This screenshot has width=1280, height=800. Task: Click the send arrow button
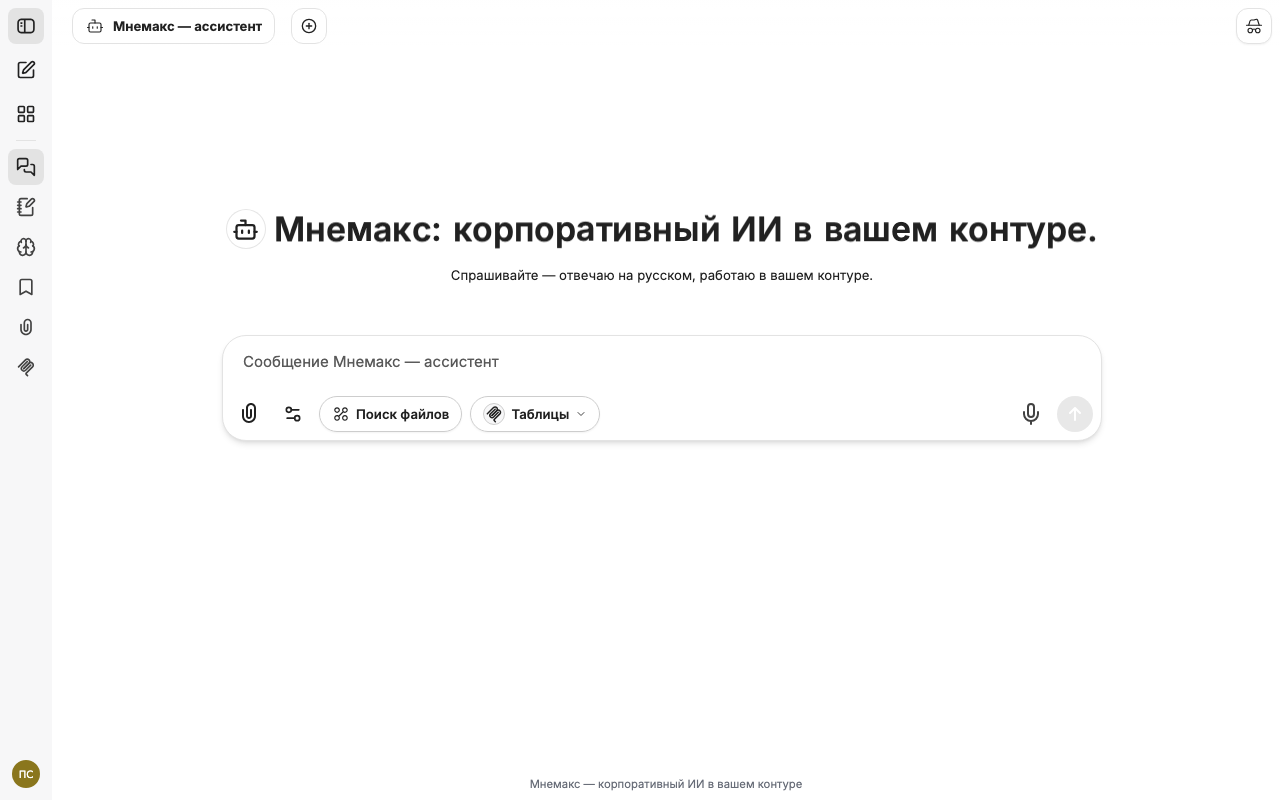coord(1075,414)
